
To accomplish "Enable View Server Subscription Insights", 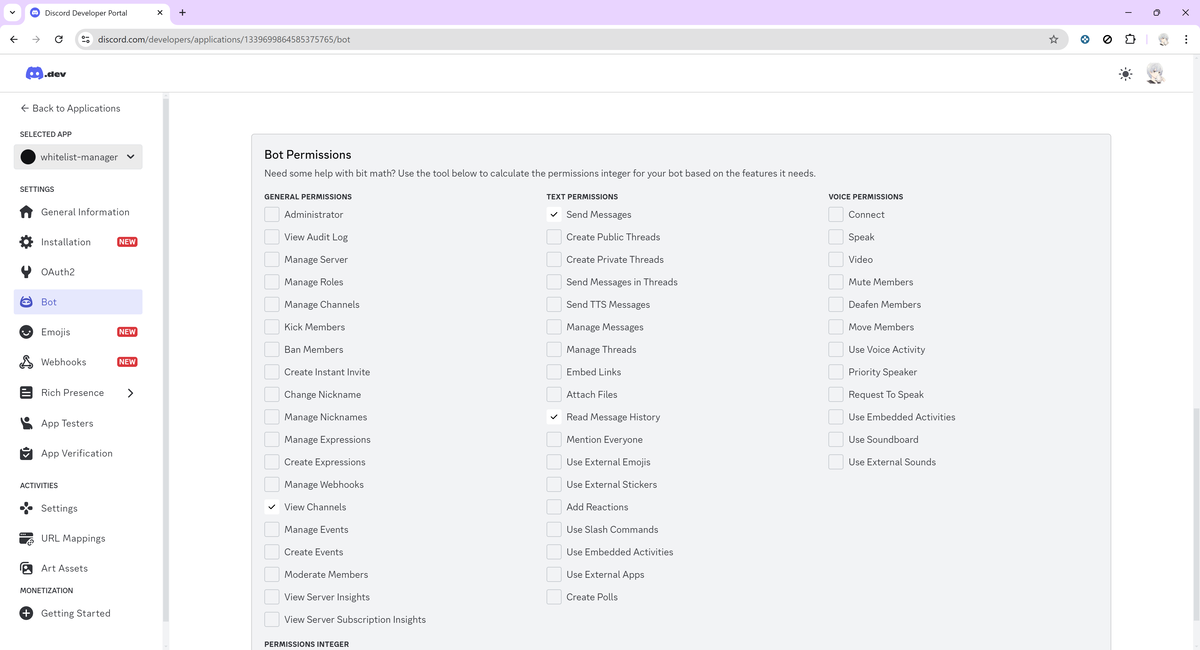I will pyautogui.click(x=272, y=620).
